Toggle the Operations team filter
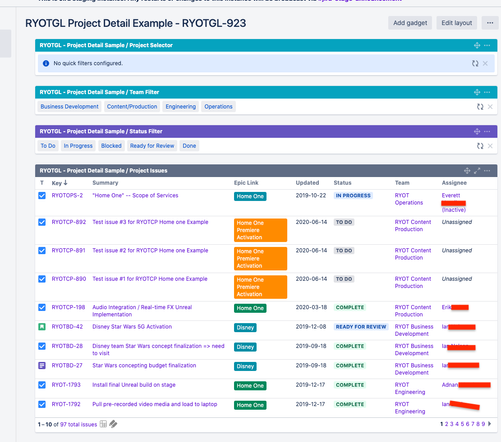Screen dimensions: 501x442 218,107
